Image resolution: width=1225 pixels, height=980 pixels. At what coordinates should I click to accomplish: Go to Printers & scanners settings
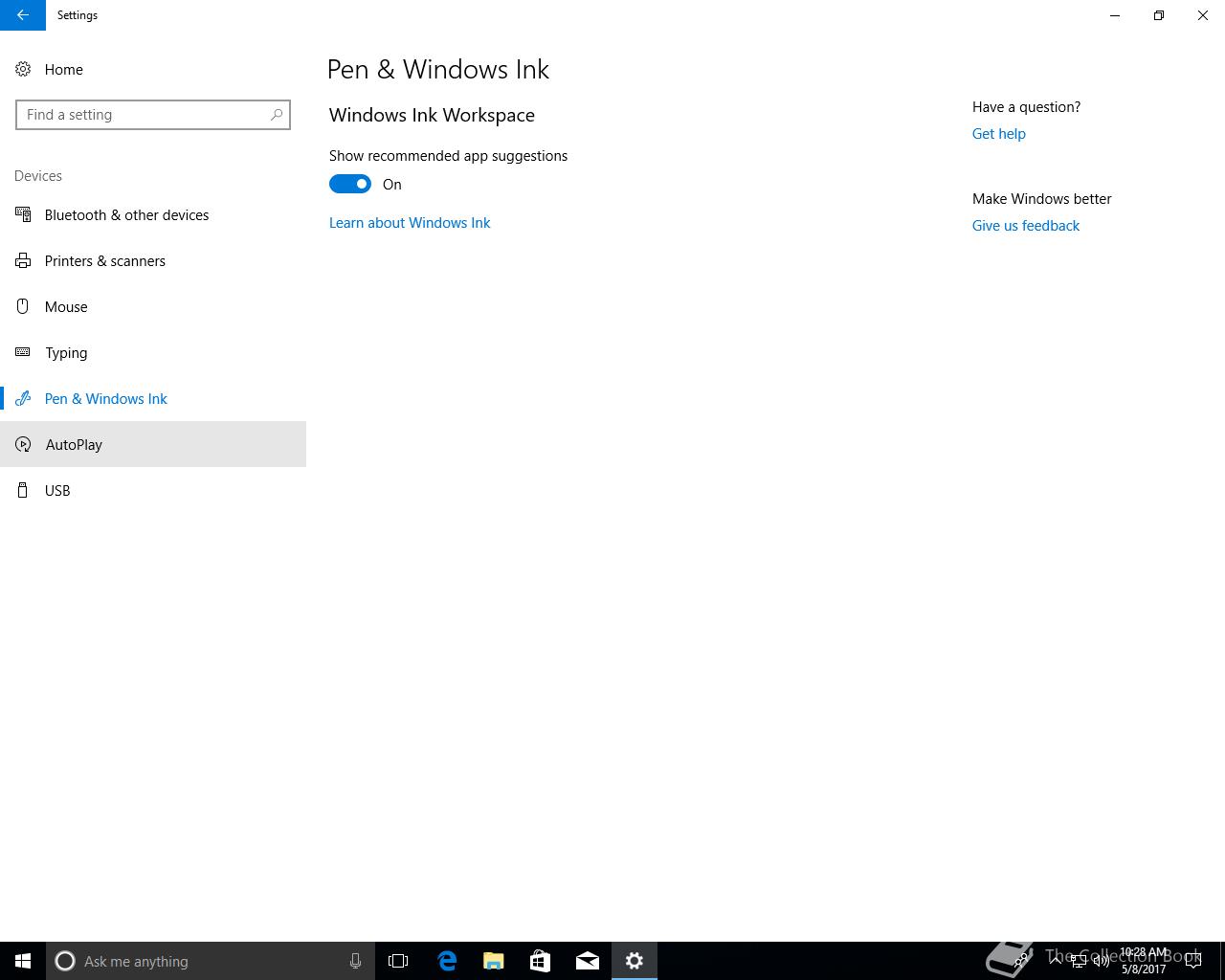tap(153, 260)
